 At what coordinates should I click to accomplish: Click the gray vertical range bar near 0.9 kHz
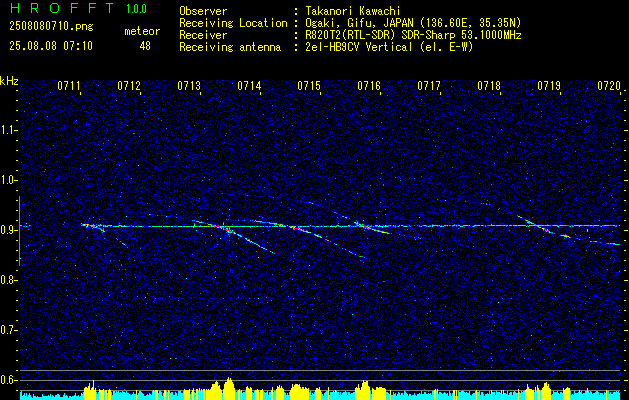(19, 231)
